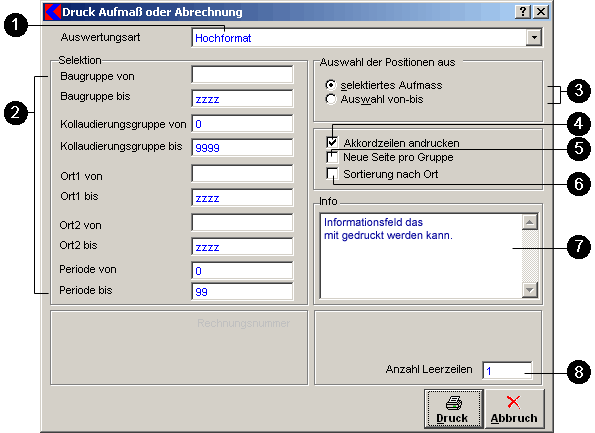The width and height of the screenshot is (595, 433).
Task: Click Kollaudierungsgruppe bis field showing 9999
Action: click(242, 147)
